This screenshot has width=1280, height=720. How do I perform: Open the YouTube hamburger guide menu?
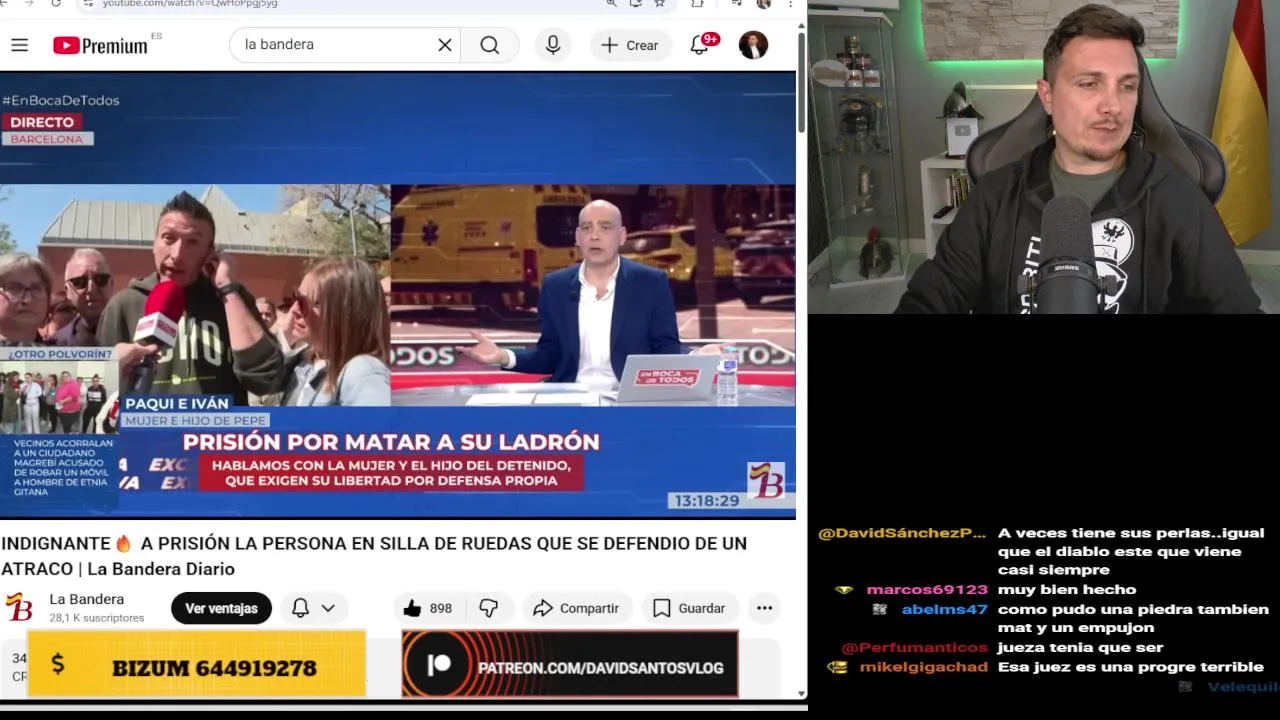[19, 45]
